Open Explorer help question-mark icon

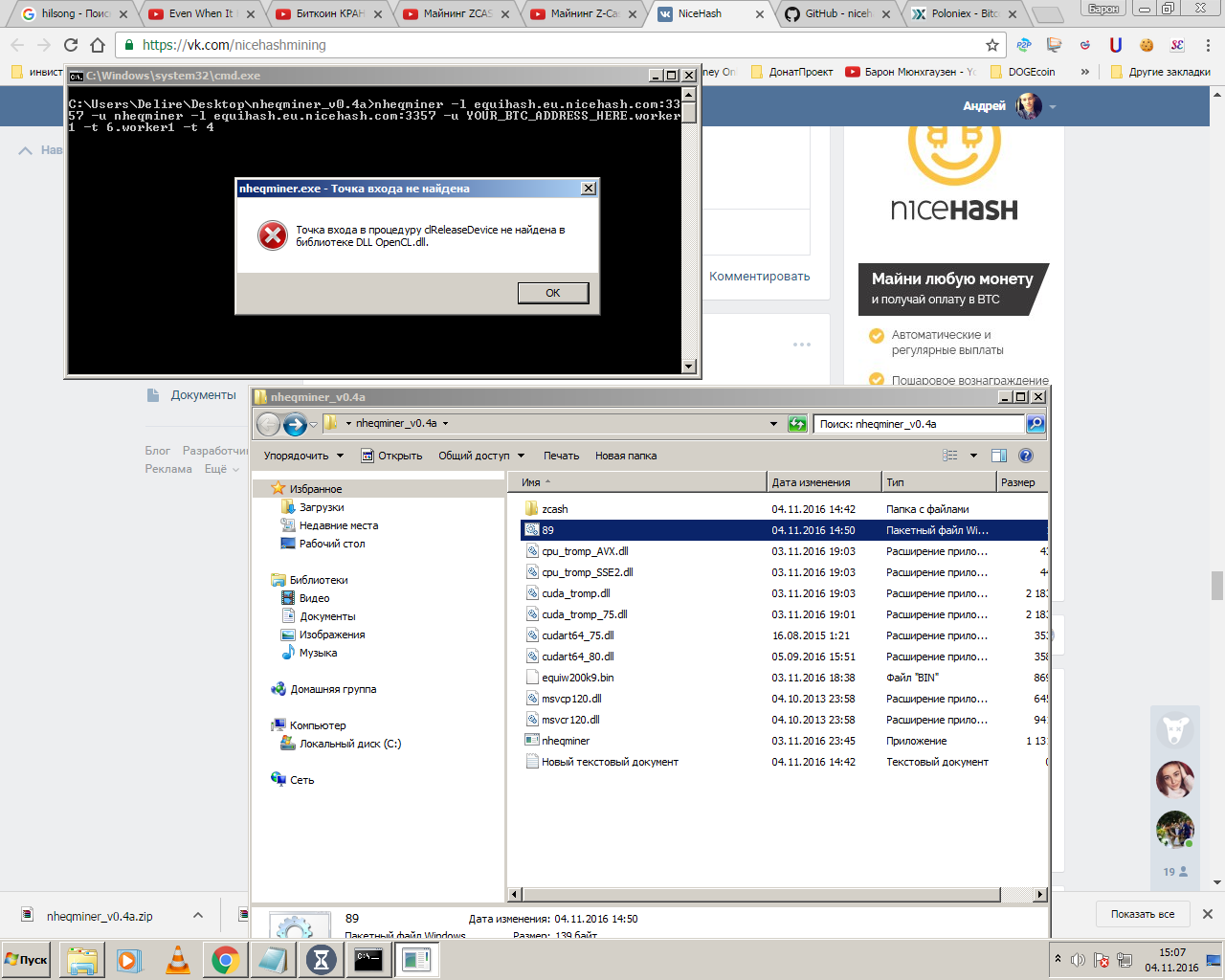tap(1026, 456)
